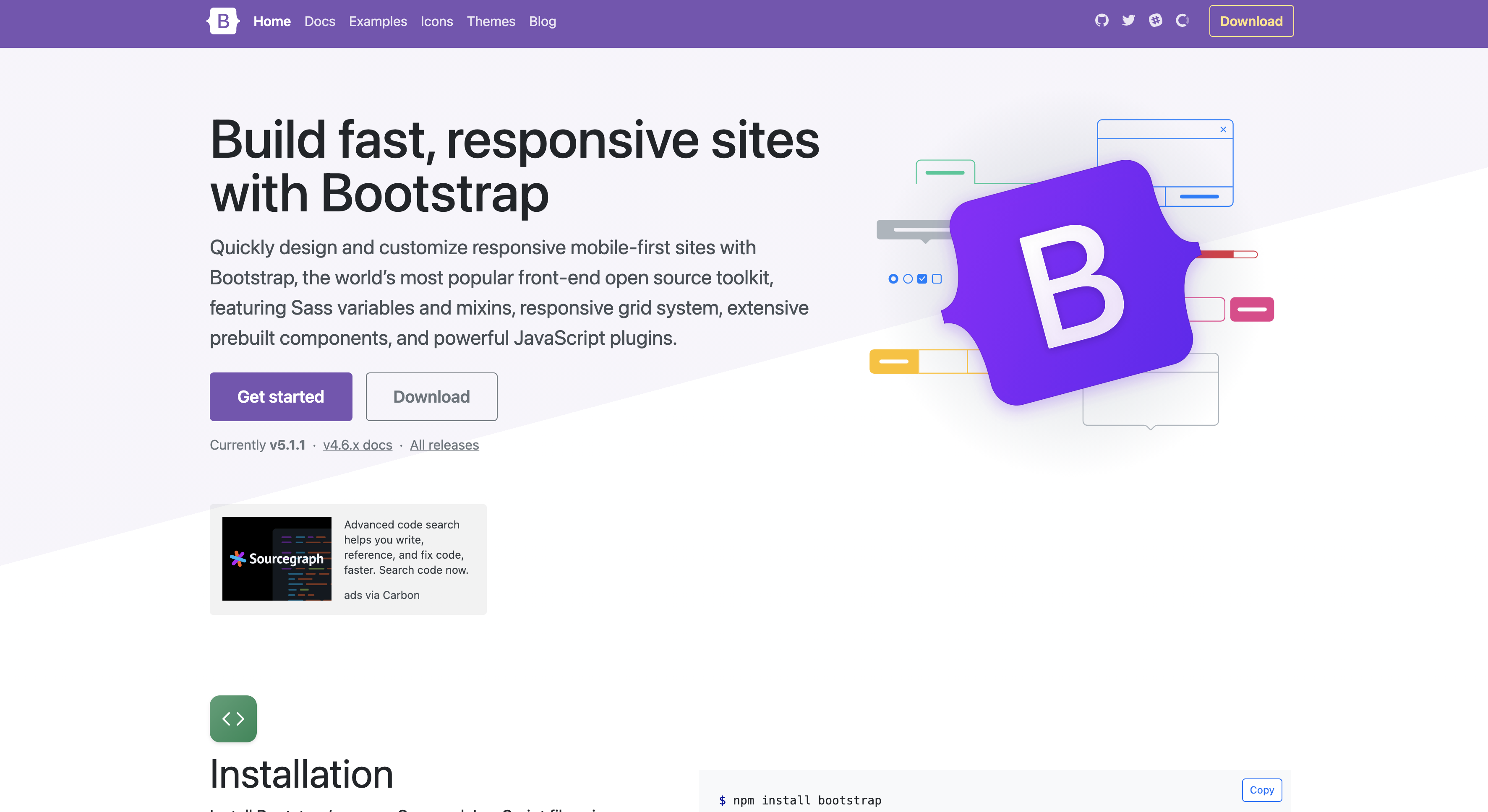Click the Installation heading

(302, 774)
